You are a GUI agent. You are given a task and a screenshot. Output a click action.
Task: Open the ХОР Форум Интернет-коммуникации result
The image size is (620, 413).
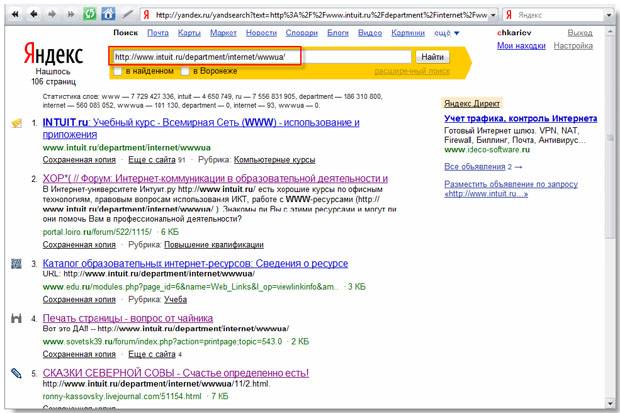pos(215,178)
